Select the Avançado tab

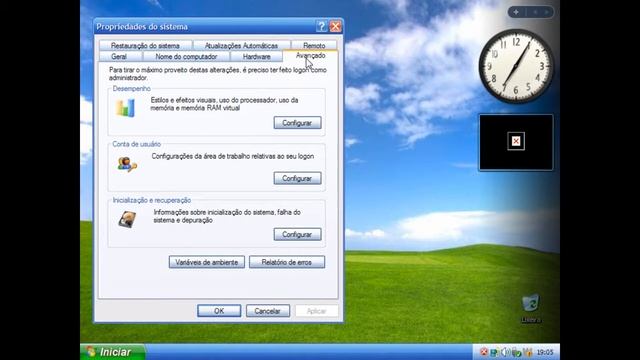pos(310,56)
